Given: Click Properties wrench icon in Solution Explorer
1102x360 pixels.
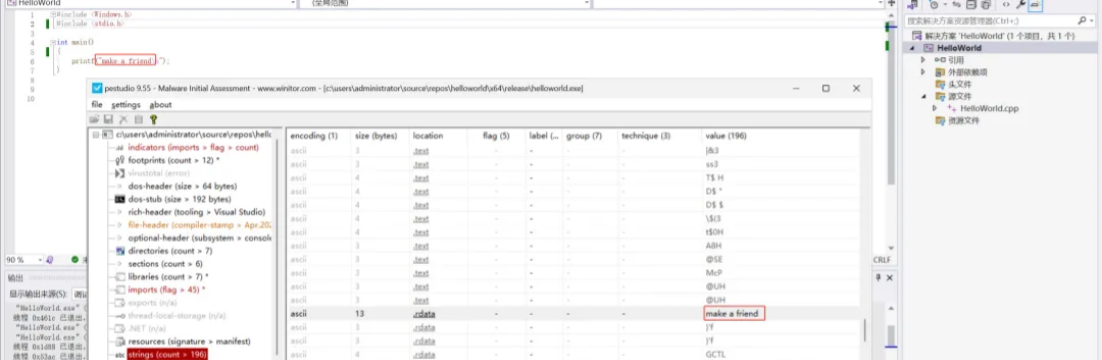Looking at the screenshot, I should tap(1020, 4).
